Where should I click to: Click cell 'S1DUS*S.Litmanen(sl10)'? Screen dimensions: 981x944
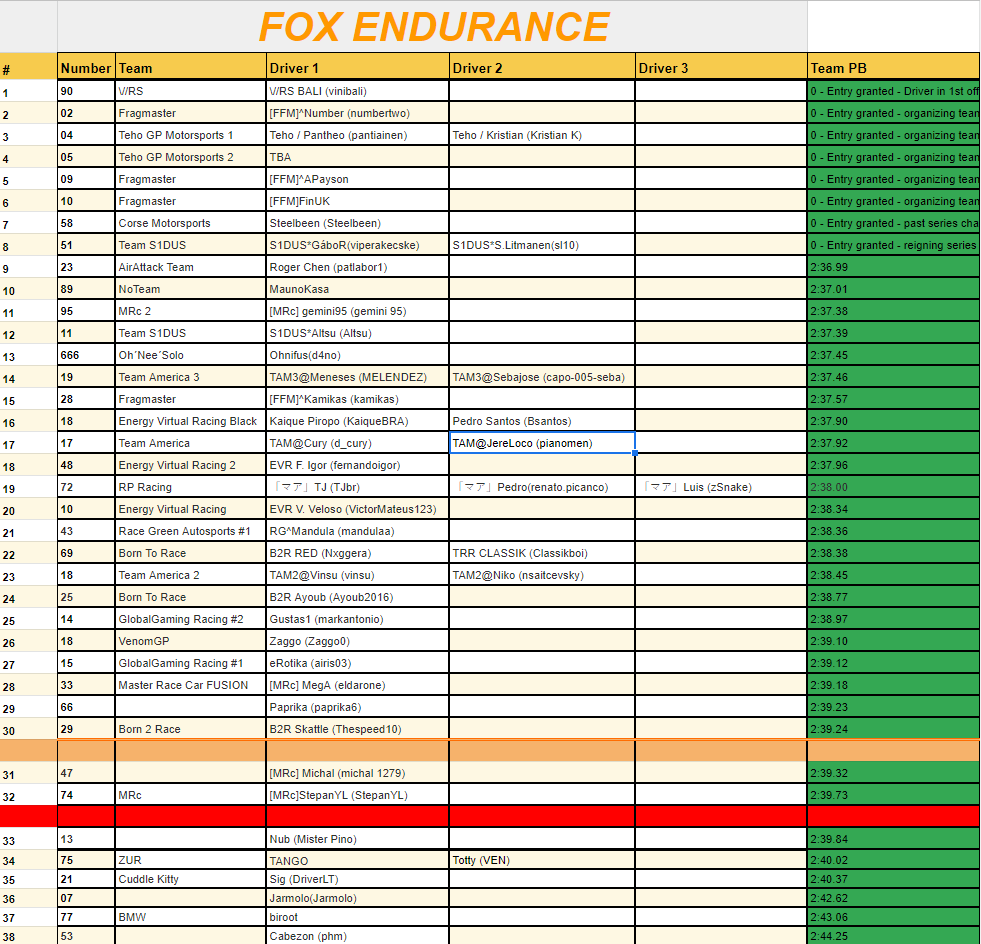(542, 245)
